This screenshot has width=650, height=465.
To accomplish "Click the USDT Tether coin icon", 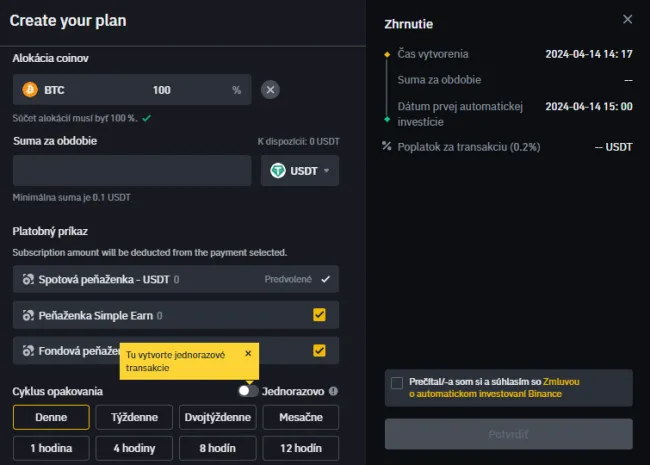I will [278, 171].
